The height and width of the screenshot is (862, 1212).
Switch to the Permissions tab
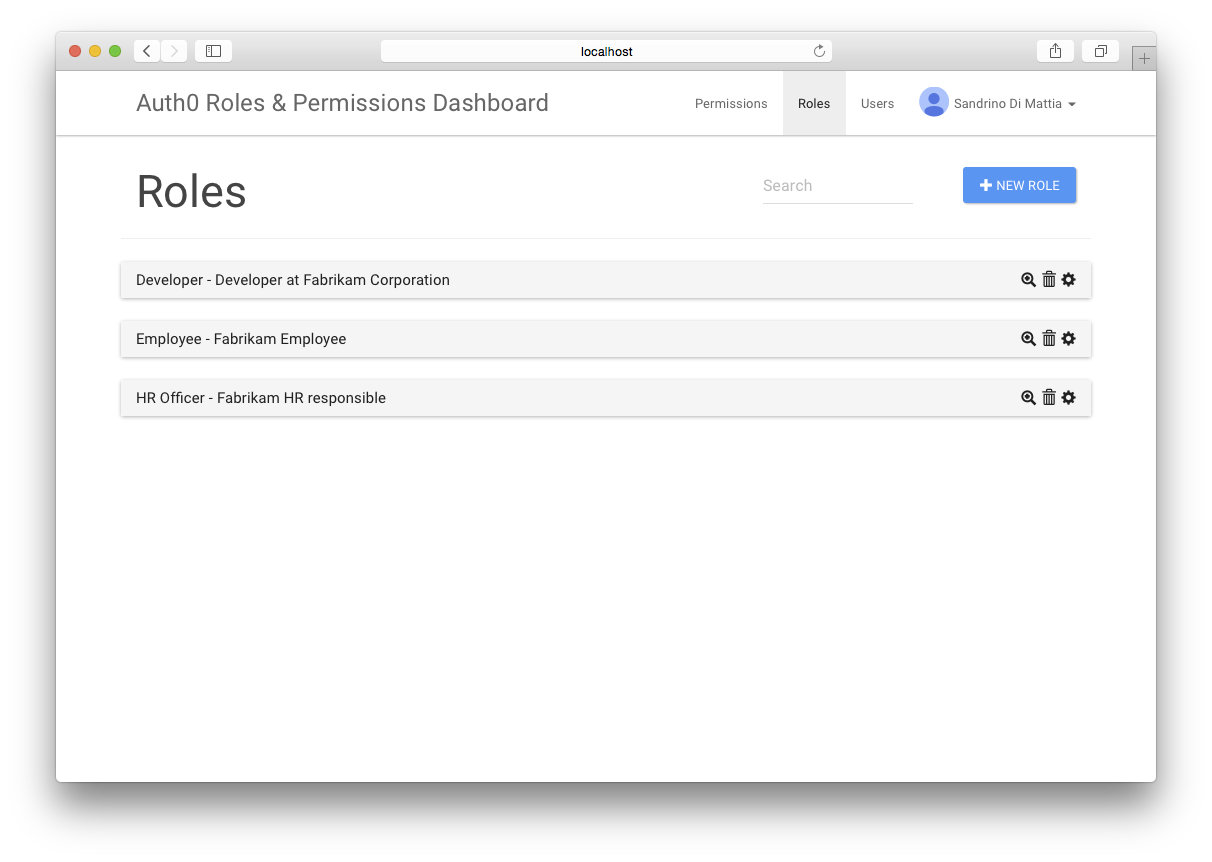731,104
